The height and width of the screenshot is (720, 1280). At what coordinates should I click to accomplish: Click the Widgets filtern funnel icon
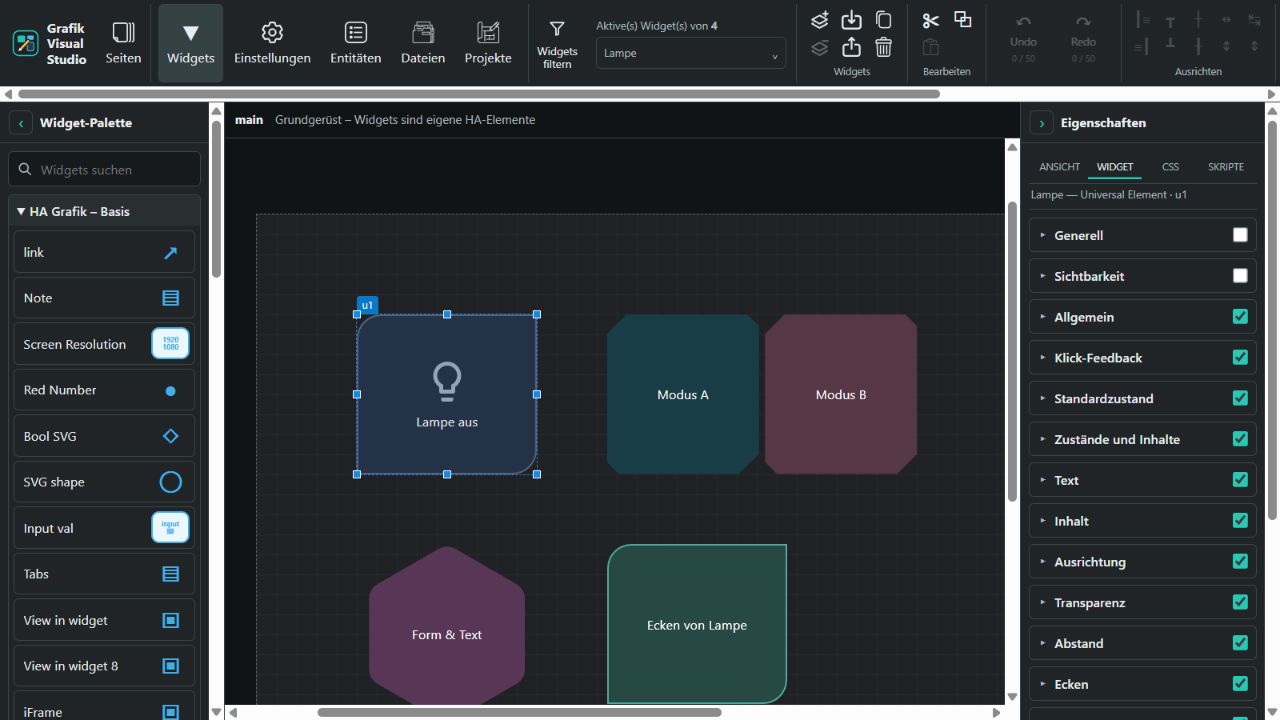[x=557, y=30]
